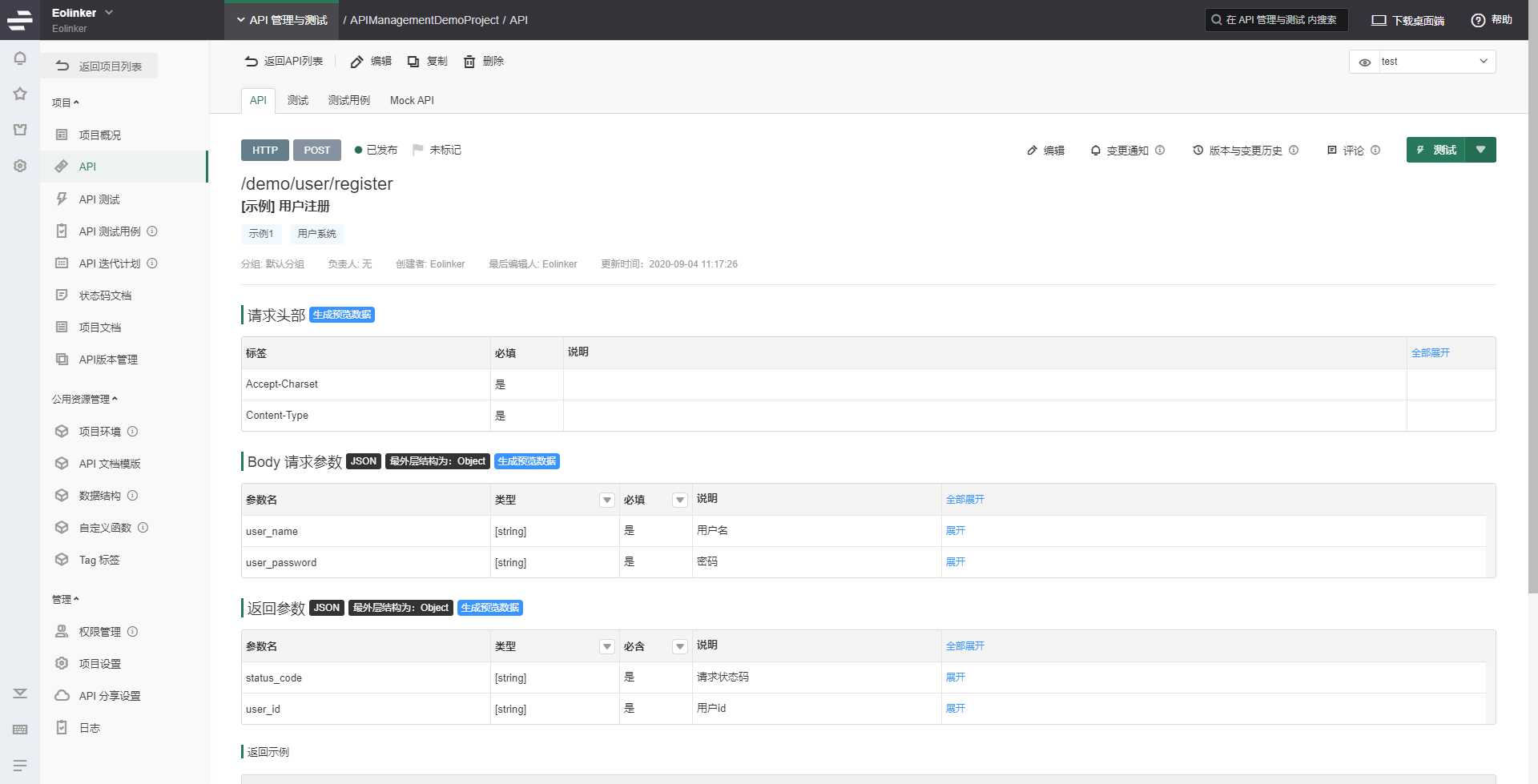Open notifications bell in far-left rail
The height and width of the screenshot is (784, 1538).
pyautogui.click(x=20, y=58)
